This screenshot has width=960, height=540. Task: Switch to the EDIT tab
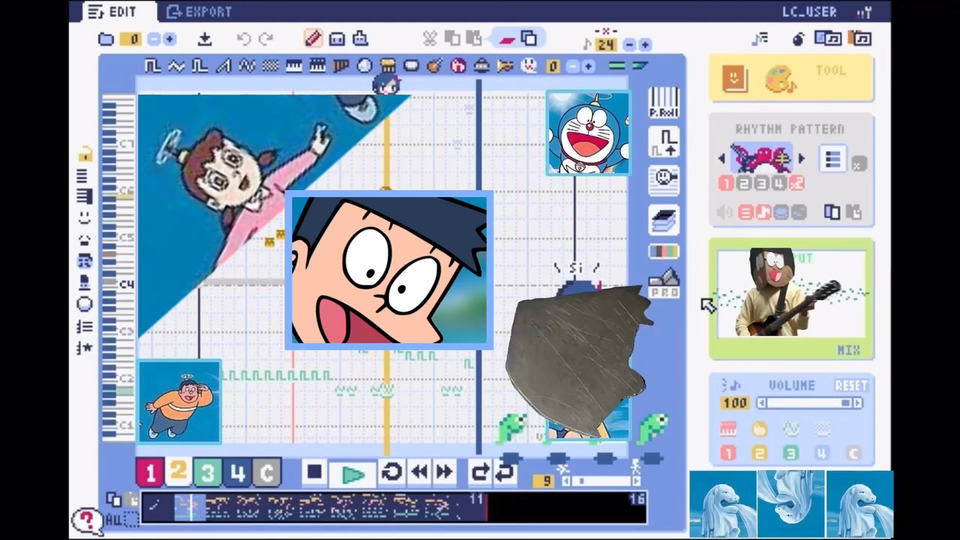113,12
